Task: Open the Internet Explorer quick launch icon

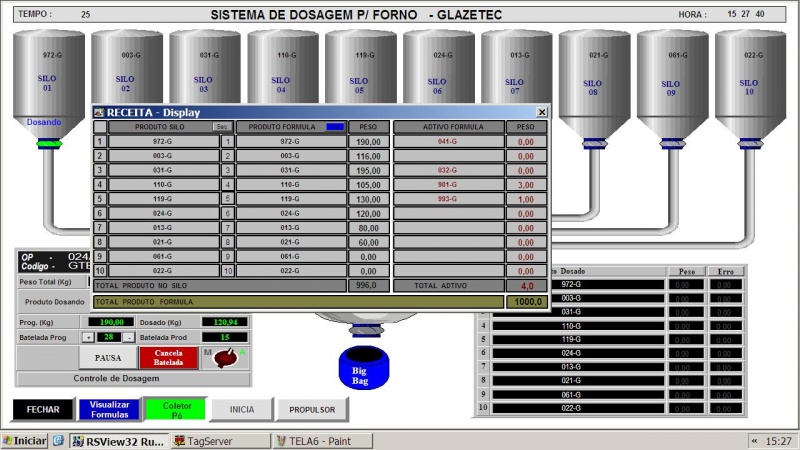Action: coord(59,440)
